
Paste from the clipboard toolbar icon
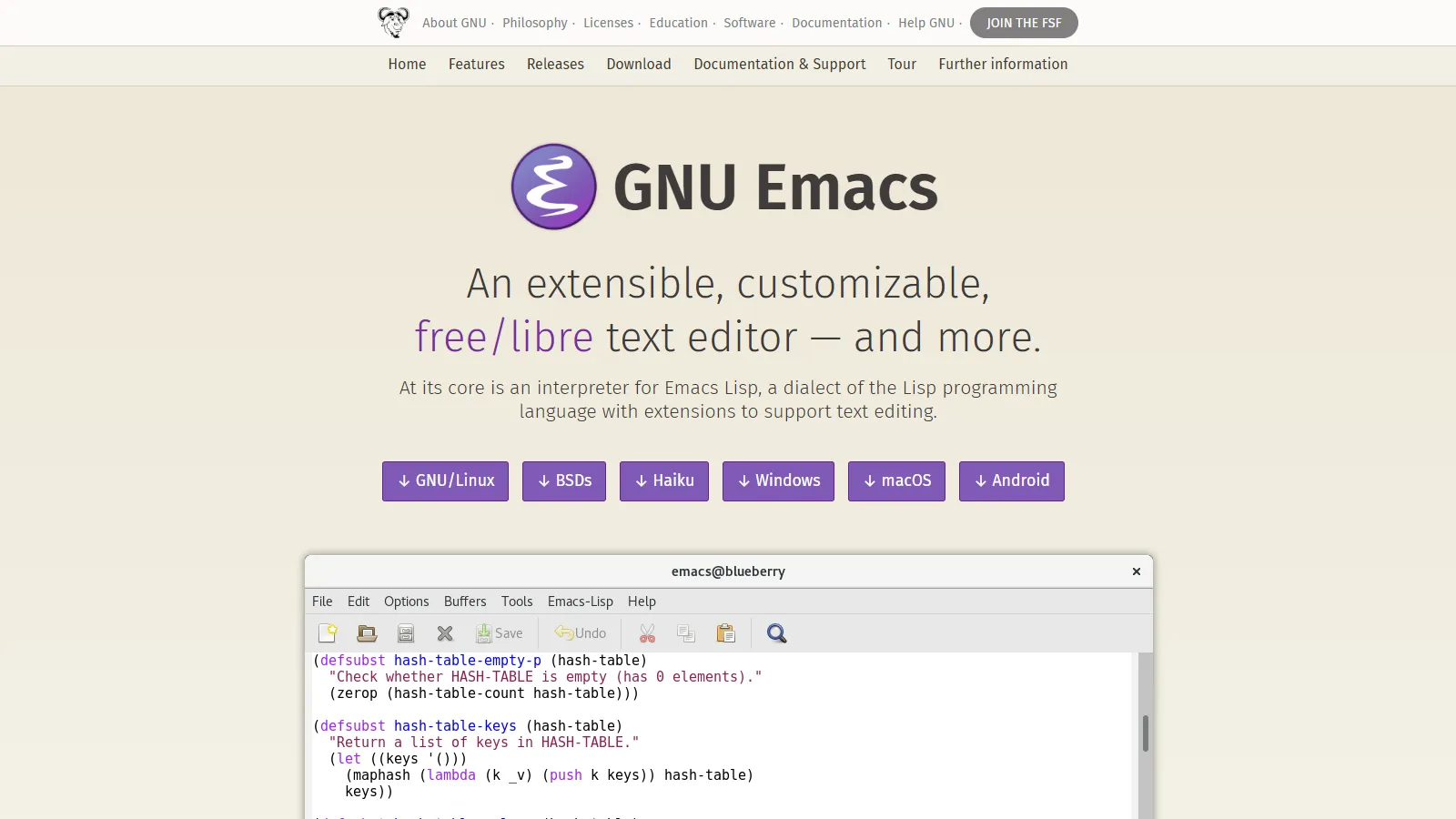(x=725, y=632)
